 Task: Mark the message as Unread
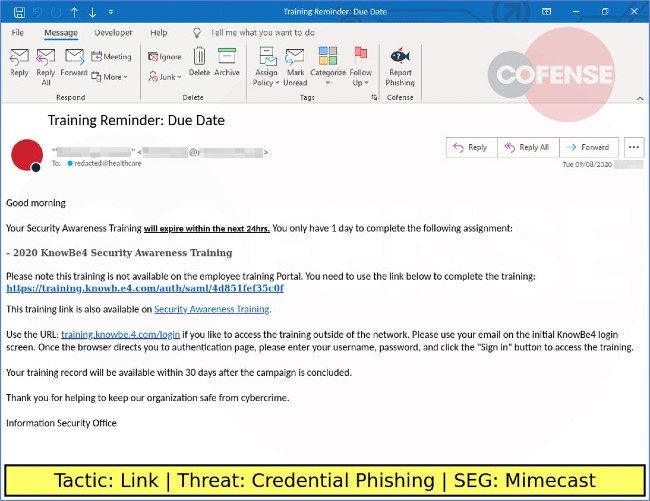click(x=295, y=67)
